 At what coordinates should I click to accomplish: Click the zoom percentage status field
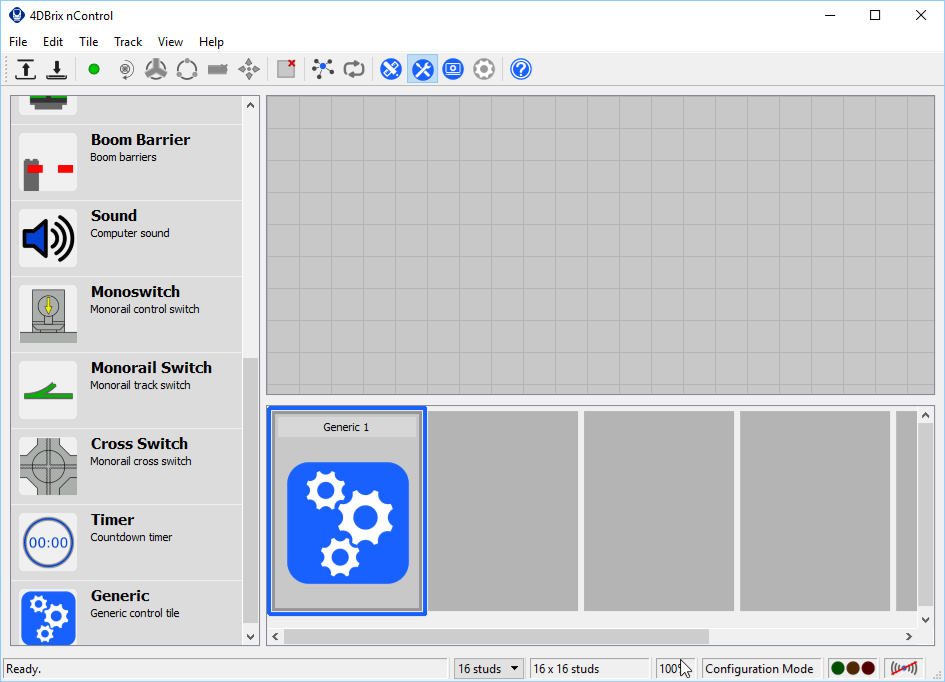pos(675,668)
